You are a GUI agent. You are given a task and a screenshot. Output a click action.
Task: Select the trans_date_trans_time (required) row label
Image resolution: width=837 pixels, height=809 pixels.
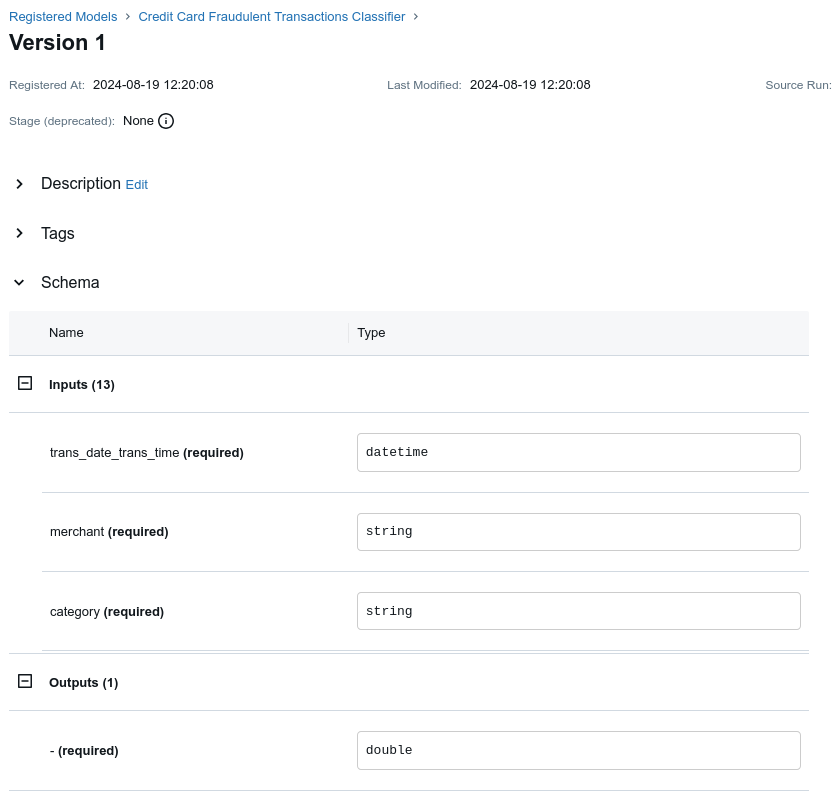coord(147,453)
